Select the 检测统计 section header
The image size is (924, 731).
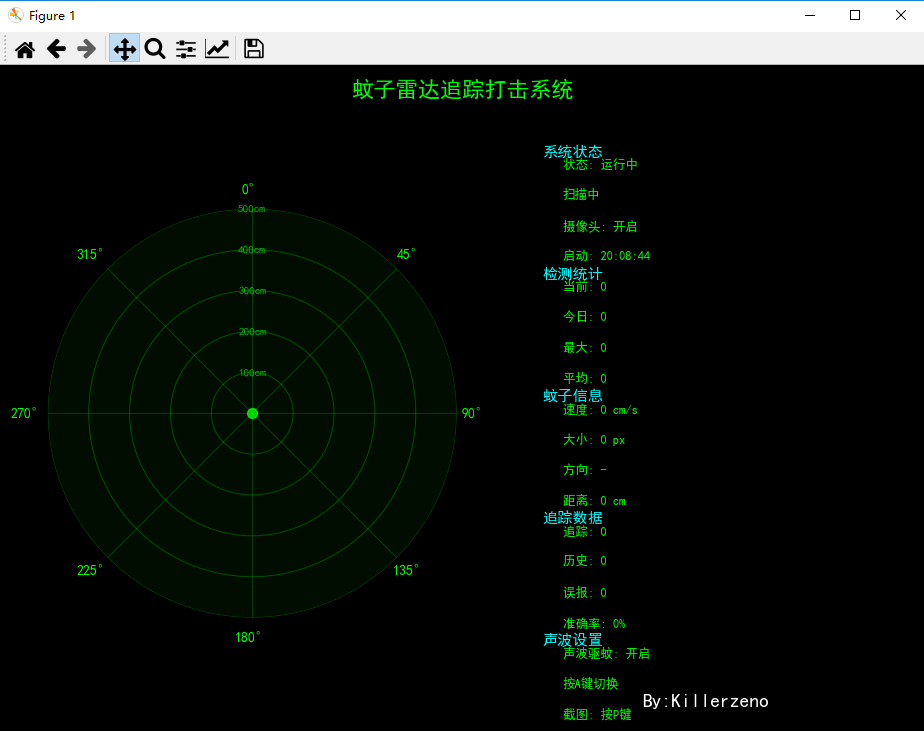(x=573, y=273)
